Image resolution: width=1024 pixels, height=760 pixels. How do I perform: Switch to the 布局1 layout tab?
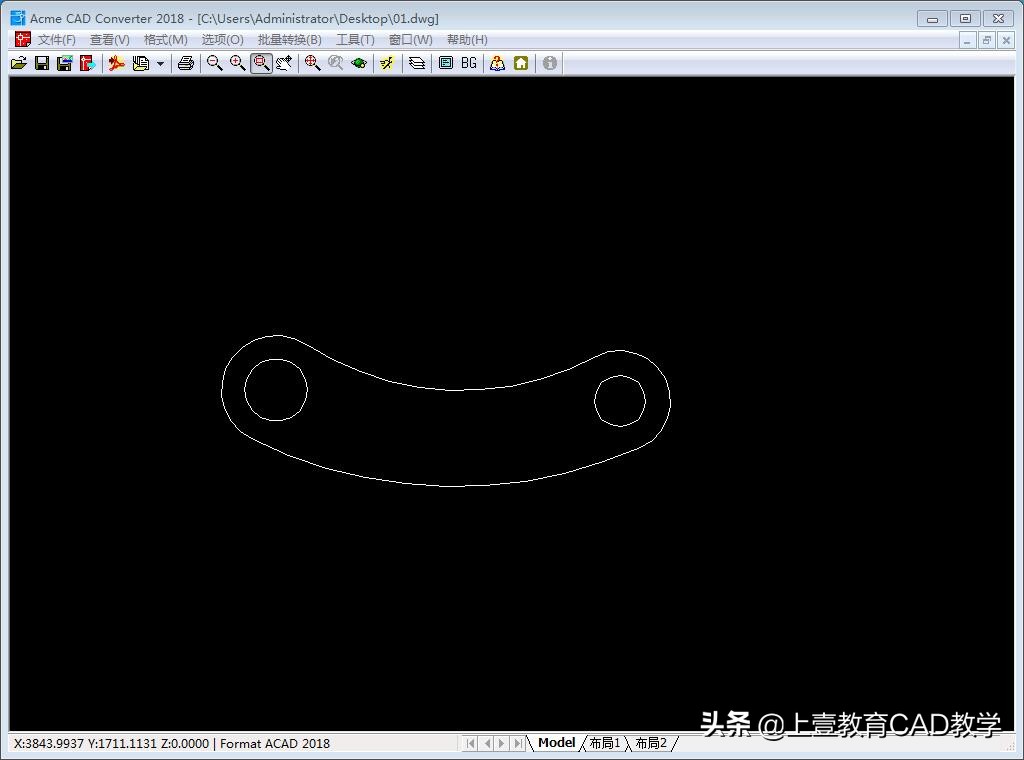pos(604,743)
